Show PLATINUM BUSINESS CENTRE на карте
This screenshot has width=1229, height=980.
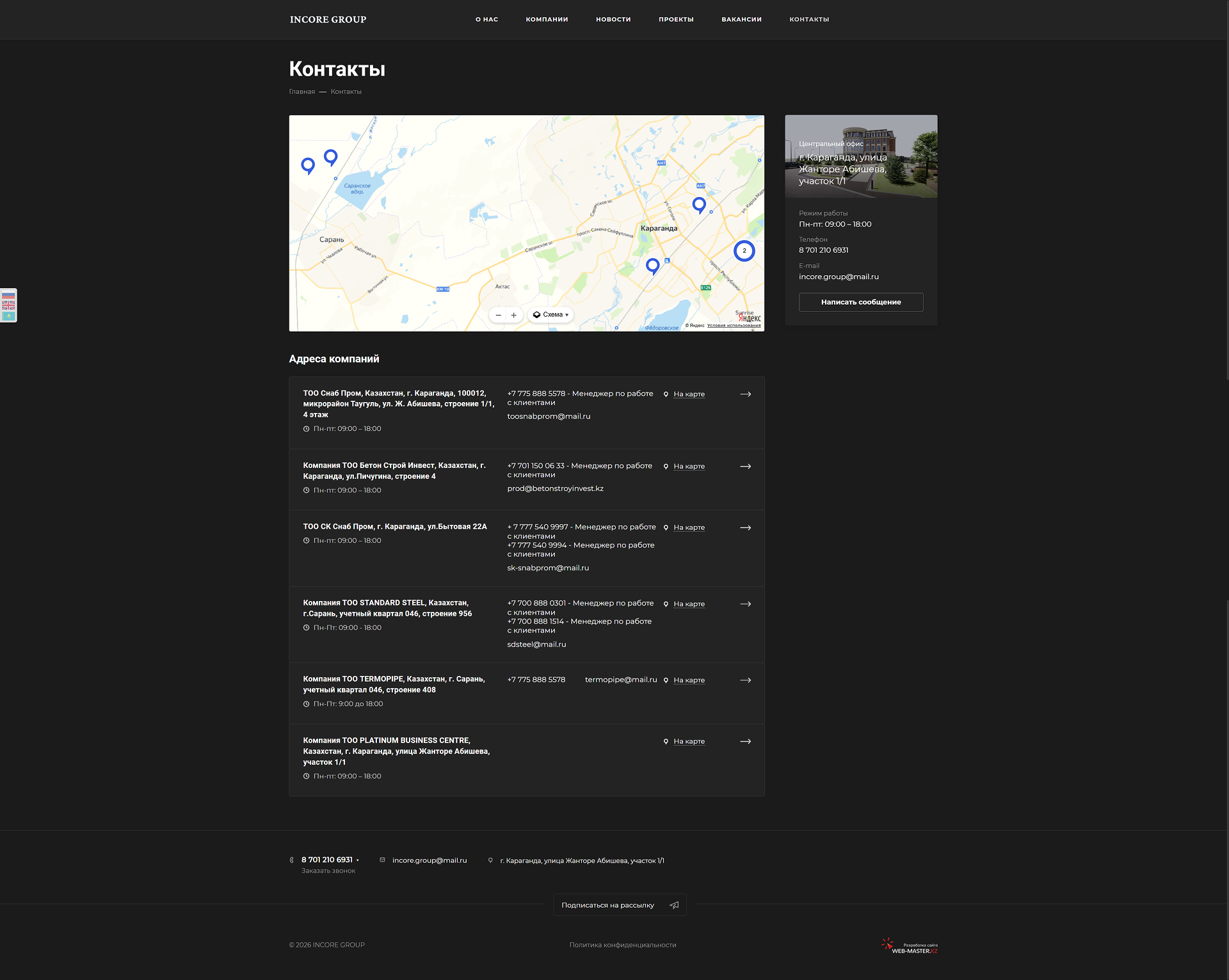click(689, 742)
